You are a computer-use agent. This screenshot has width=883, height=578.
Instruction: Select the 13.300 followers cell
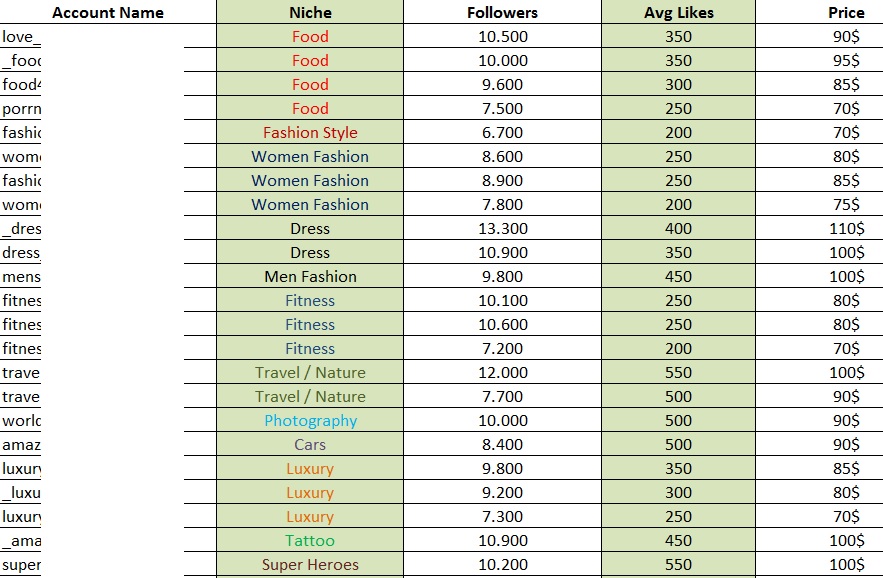tap(502, 229)
